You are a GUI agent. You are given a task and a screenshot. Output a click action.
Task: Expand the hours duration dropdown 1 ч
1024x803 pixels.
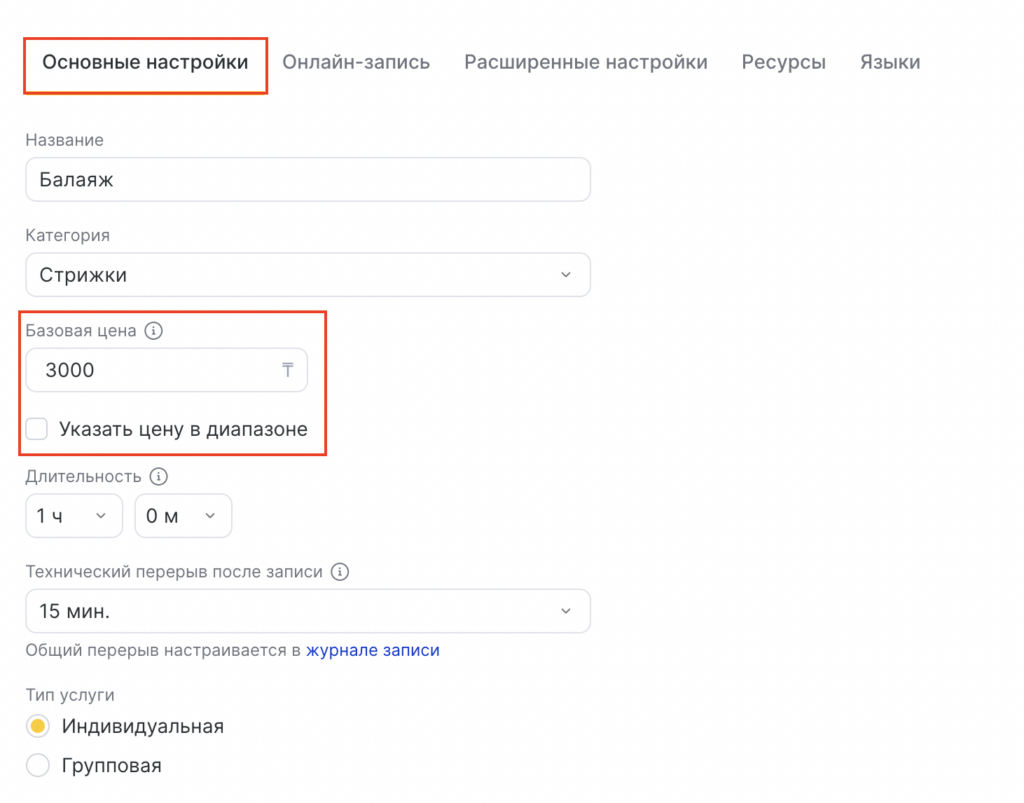(x=73, y=516)
